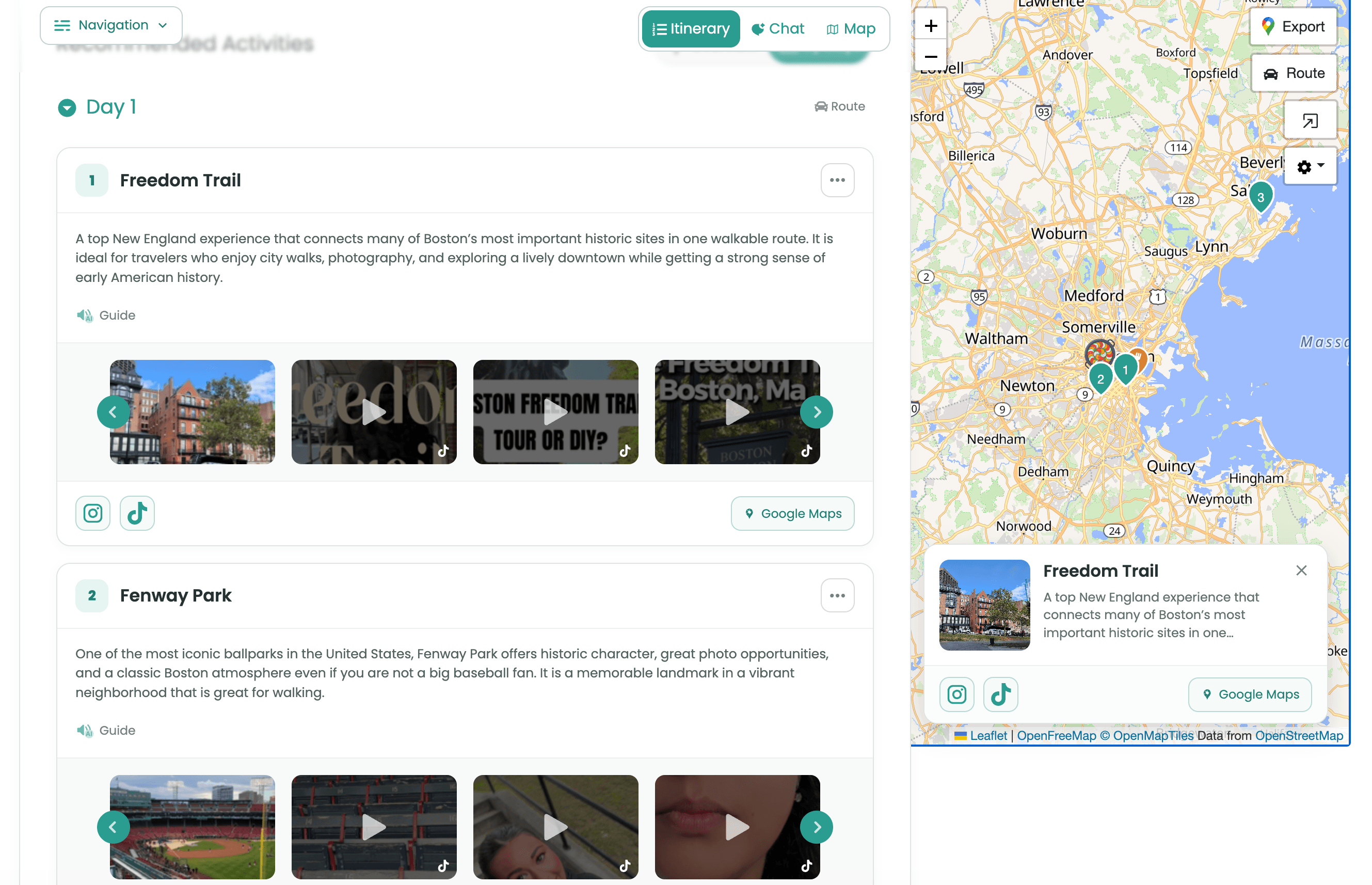The image size is (1372, 885).
Task: Play the Fenway Park seats video
Action: [x=374, y=827]
